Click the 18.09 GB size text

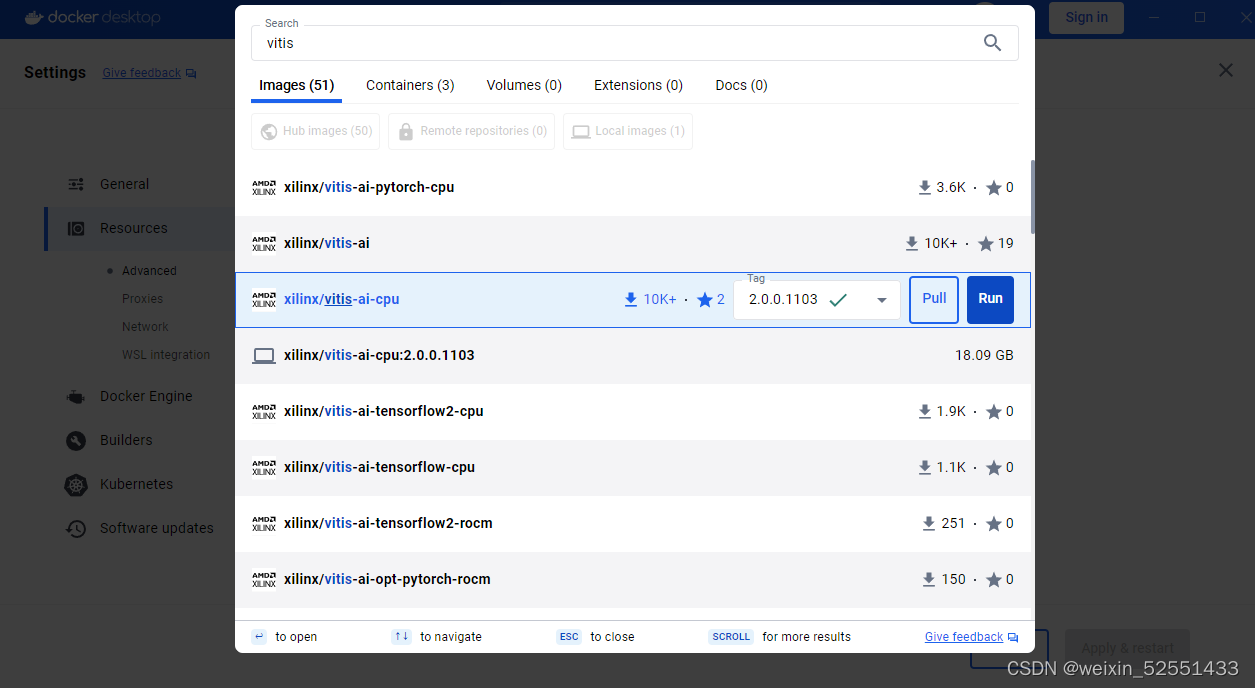point(984,355)
